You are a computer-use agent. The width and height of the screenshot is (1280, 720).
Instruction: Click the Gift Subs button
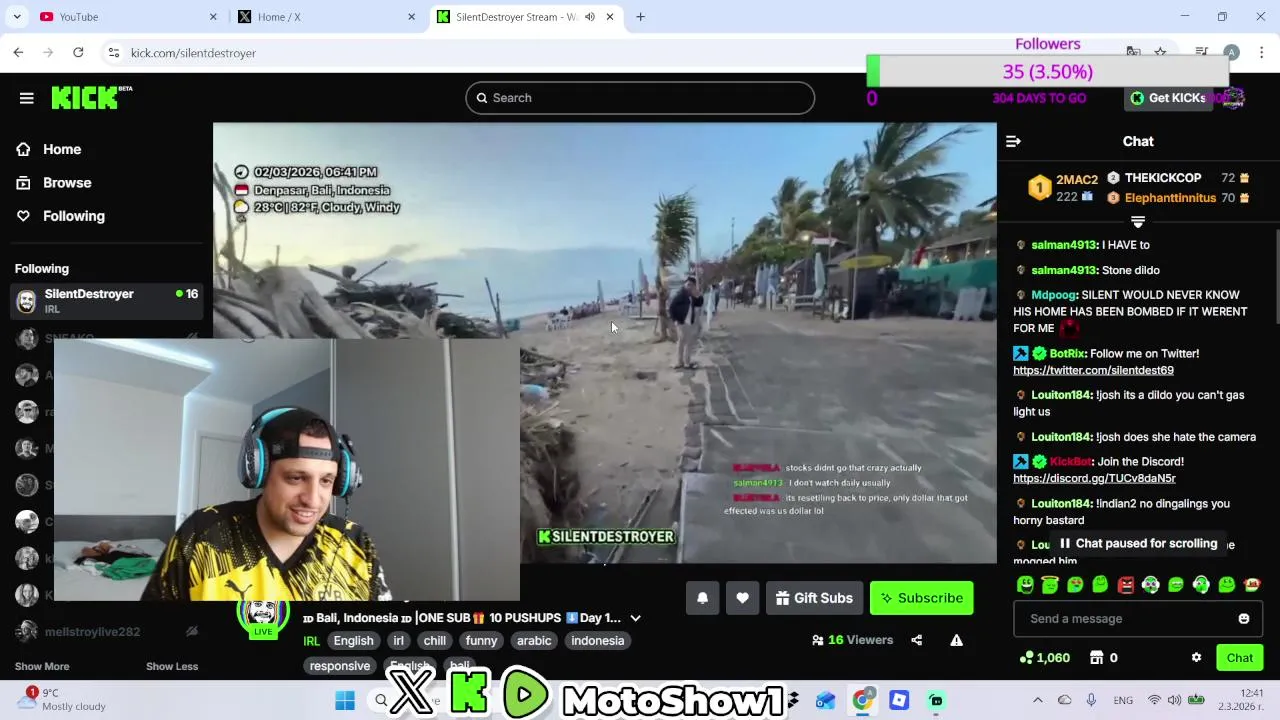coord(814,598)
